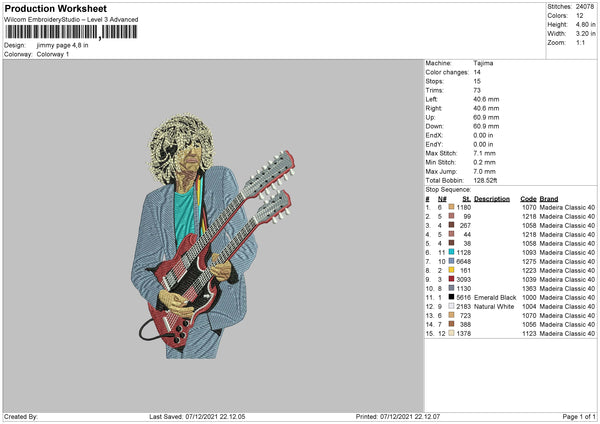600x424 pixels.
Task: Click thread code 1093 in stop row 6
Action: [529, 253]
